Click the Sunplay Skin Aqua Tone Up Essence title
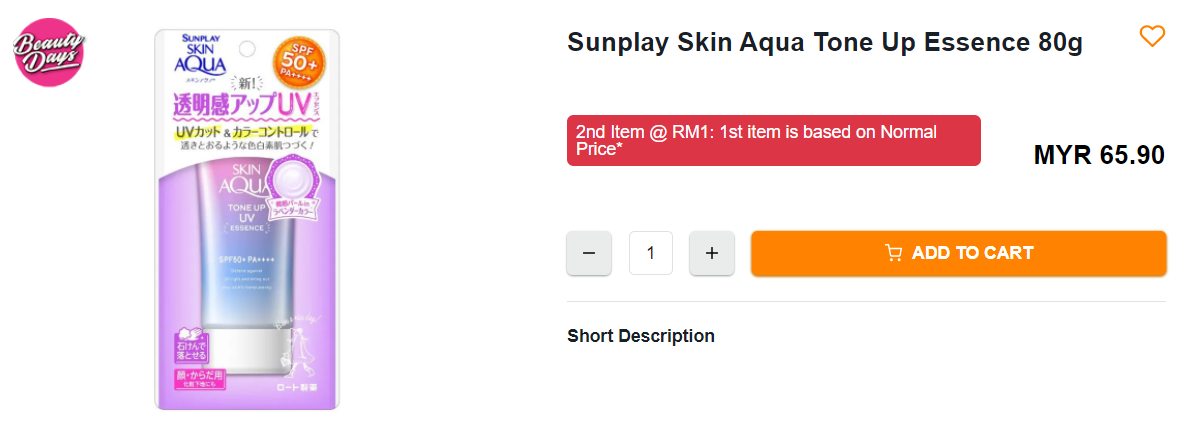 point(824,43)
